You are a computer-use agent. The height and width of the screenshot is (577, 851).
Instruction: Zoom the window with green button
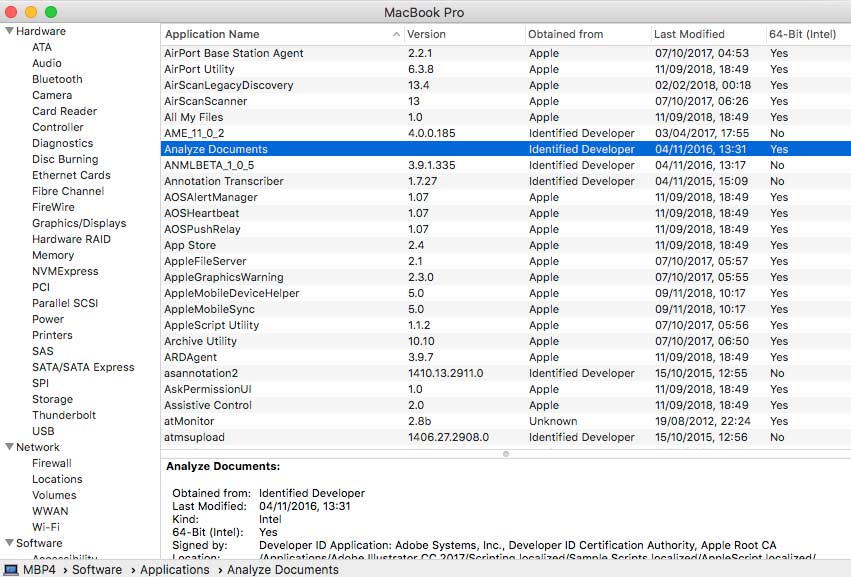point(51,12)
